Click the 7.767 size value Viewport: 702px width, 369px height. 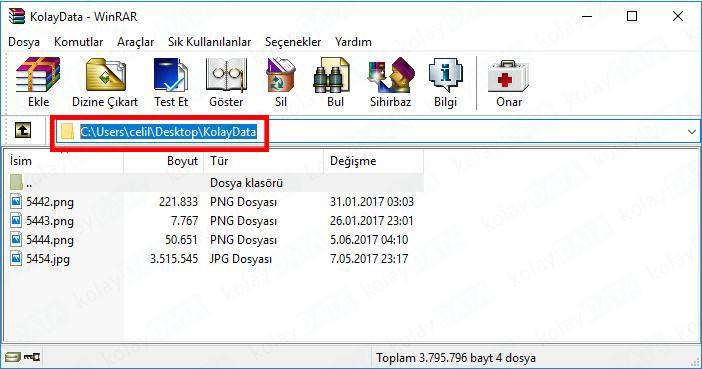(184, 221)
